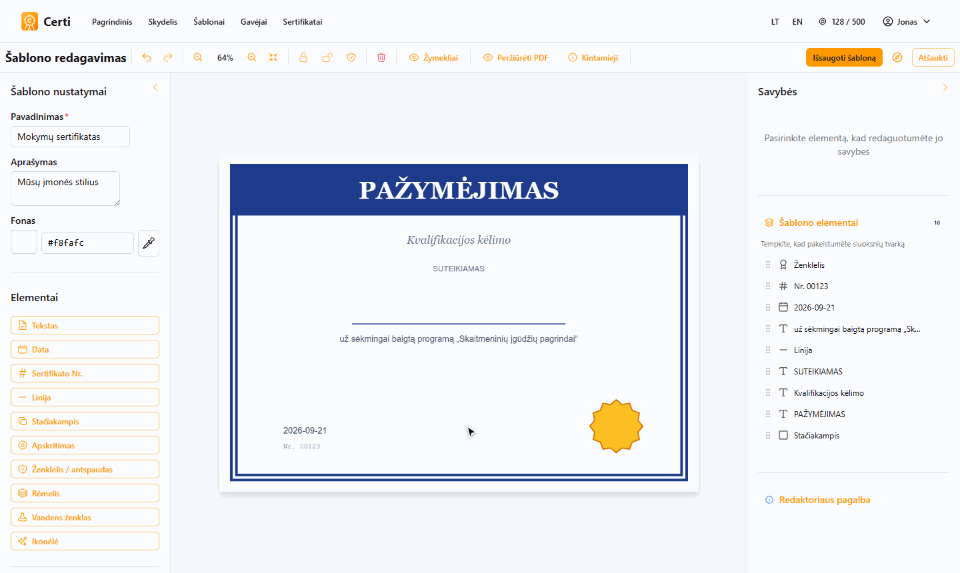Grab the drag handle of the Stačiakampis layer
The image size is (960, 573).
pos(768,435)
